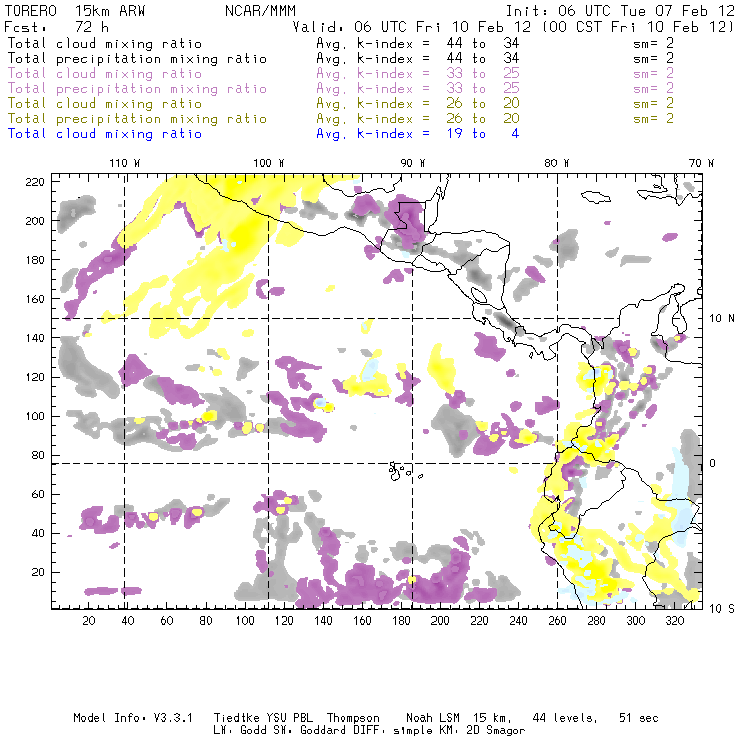
Task: Select the purple 'Total precipitation mixing ratio' legend line
Action: coord(137,89)
